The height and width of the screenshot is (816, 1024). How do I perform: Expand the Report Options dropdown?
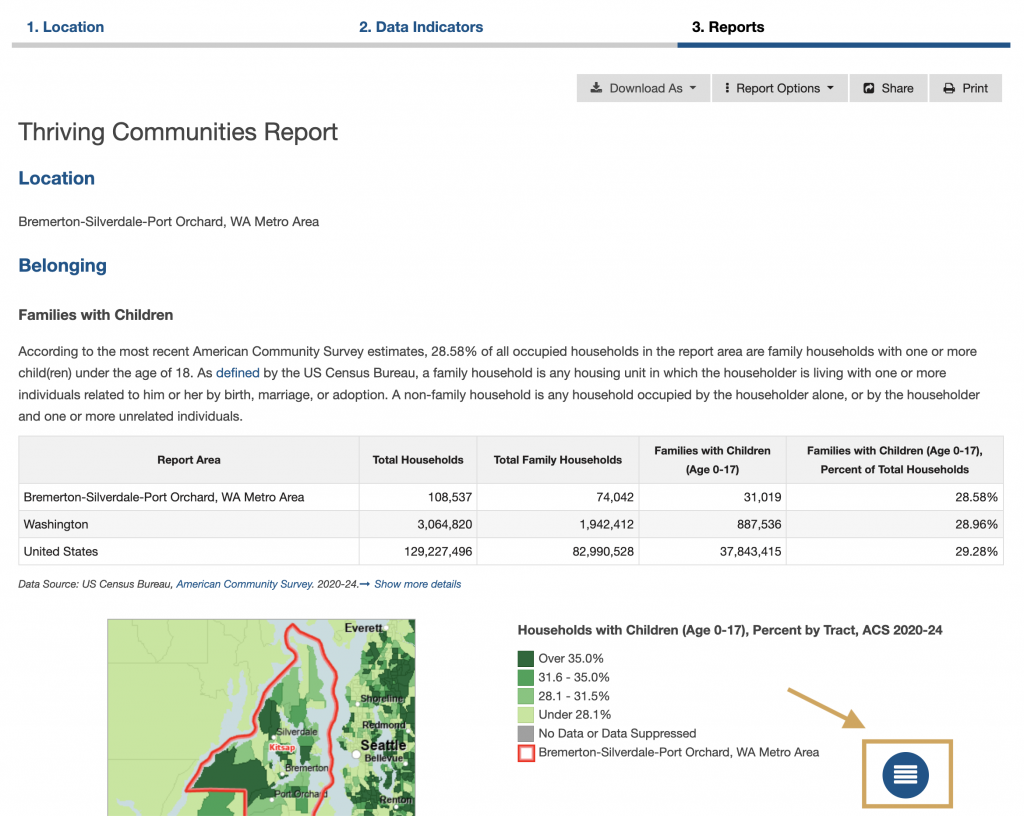[780, 88]
